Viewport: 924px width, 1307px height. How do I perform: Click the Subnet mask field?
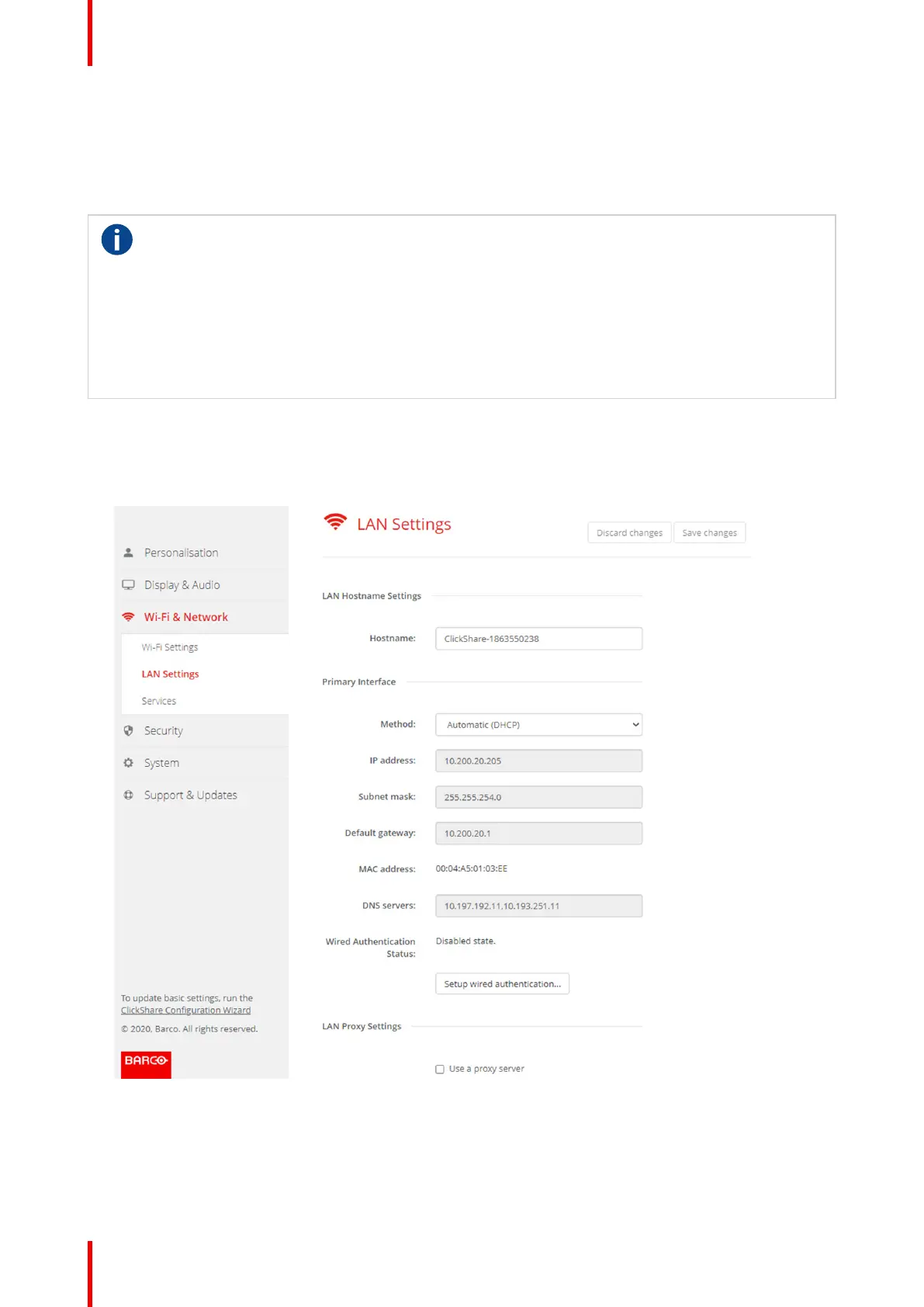pos(538,797)
